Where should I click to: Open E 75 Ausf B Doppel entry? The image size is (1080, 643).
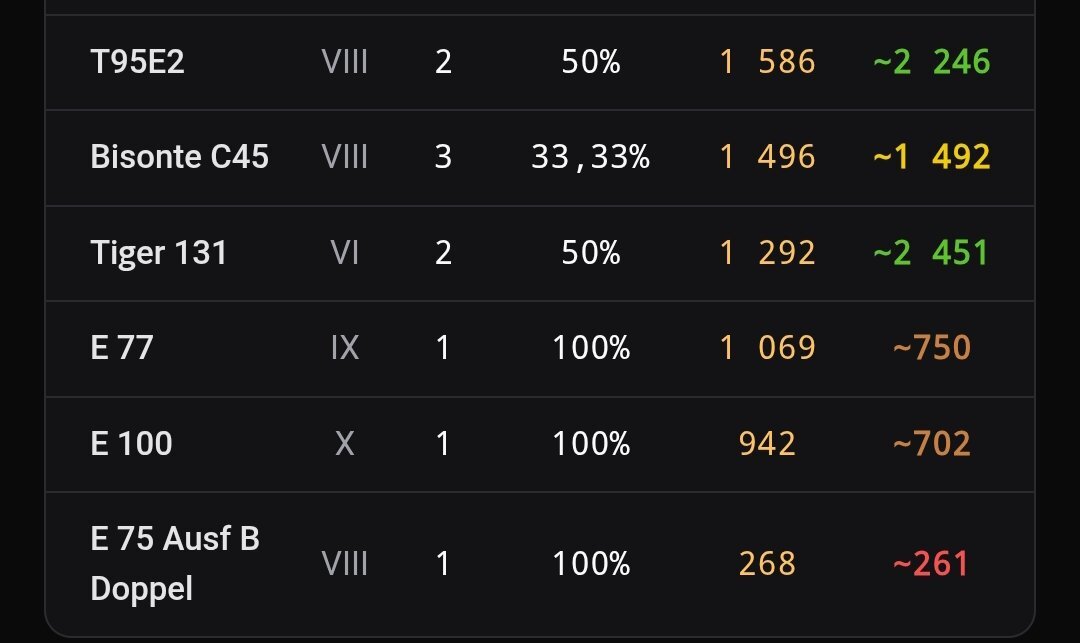539,564
